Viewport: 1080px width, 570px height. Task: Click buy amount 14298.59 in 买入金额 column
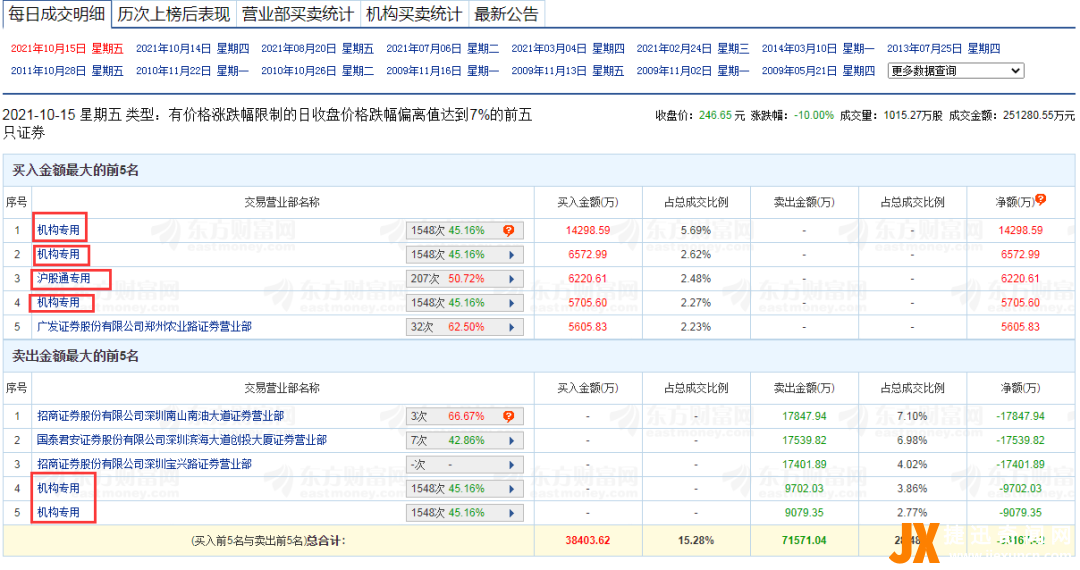588,231
